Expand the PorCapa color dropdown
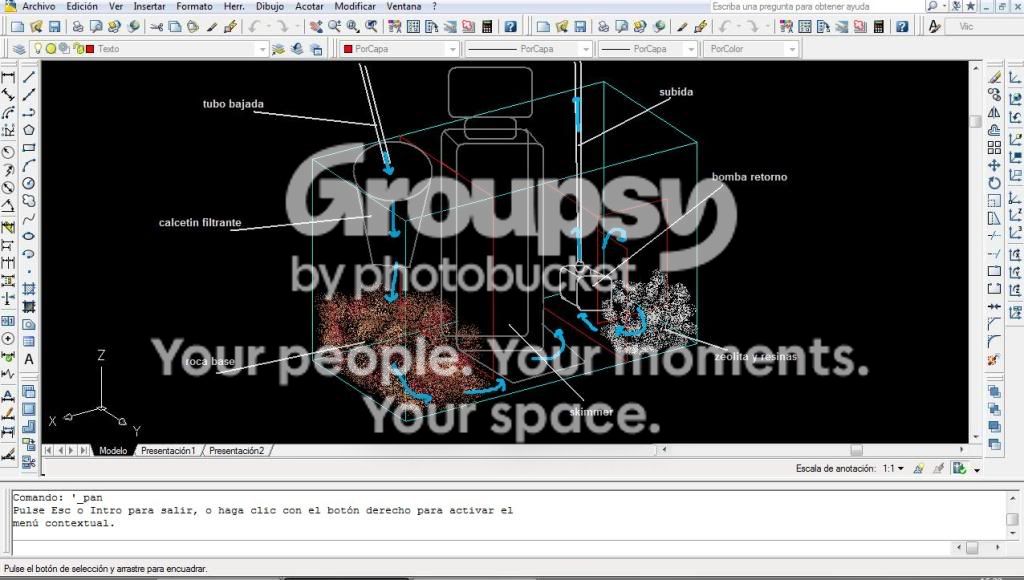1024x580 pixels. pyautogui.click(x=452, y=49)
